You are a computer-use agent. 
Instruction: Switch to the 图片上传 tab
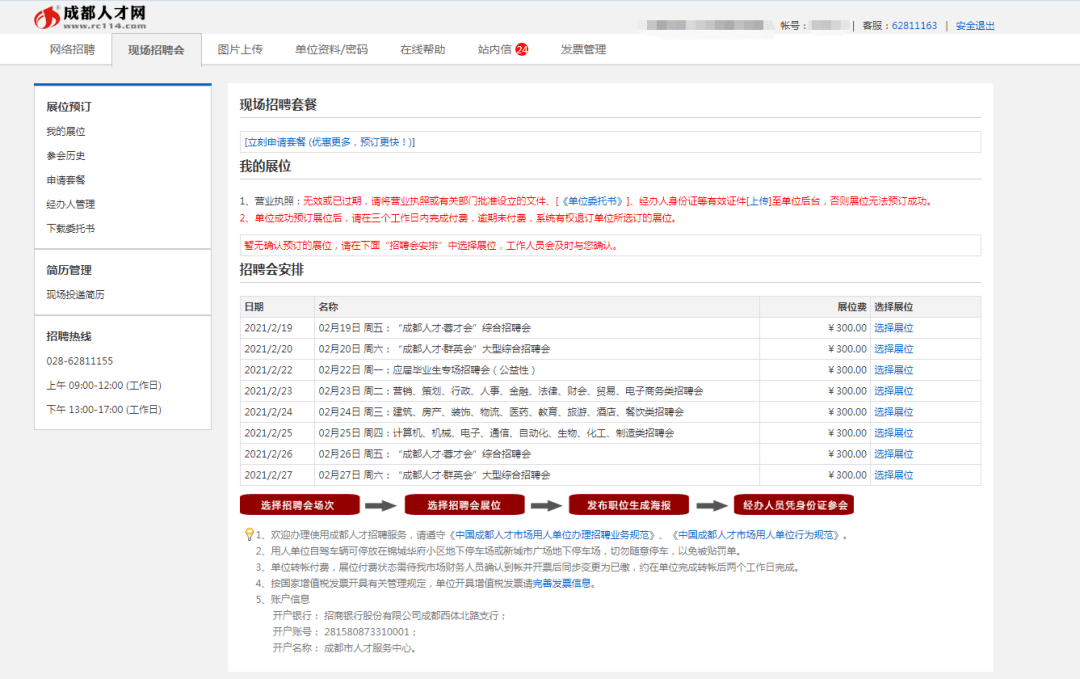click(240, 50)
